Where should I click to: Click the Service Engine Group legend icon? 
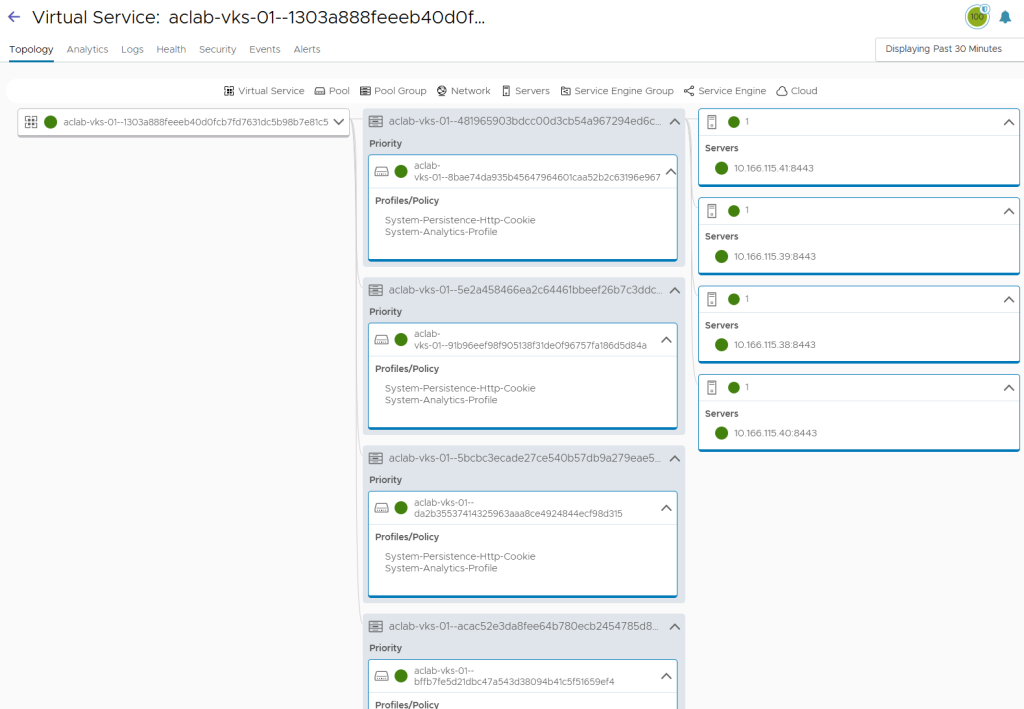tap(566, 91)
